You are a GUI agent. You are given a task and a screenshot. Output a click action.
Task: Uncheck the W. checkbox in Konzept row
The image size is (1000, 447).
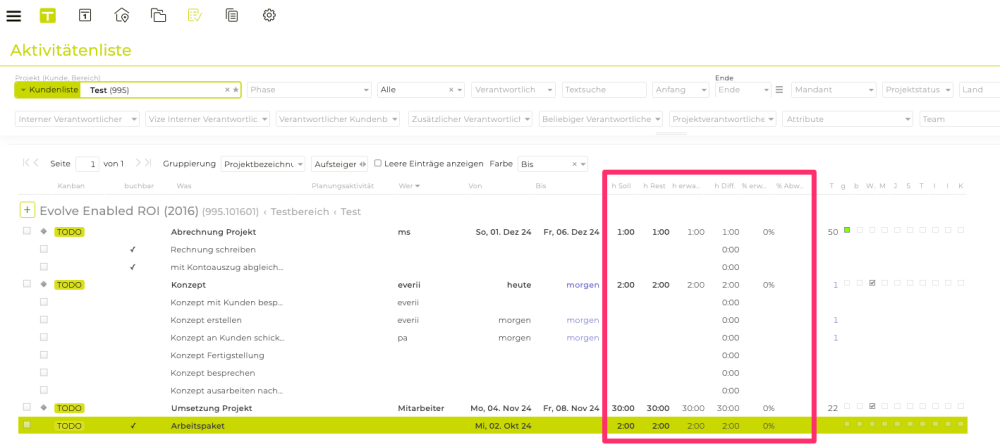(x=871, y=283)
